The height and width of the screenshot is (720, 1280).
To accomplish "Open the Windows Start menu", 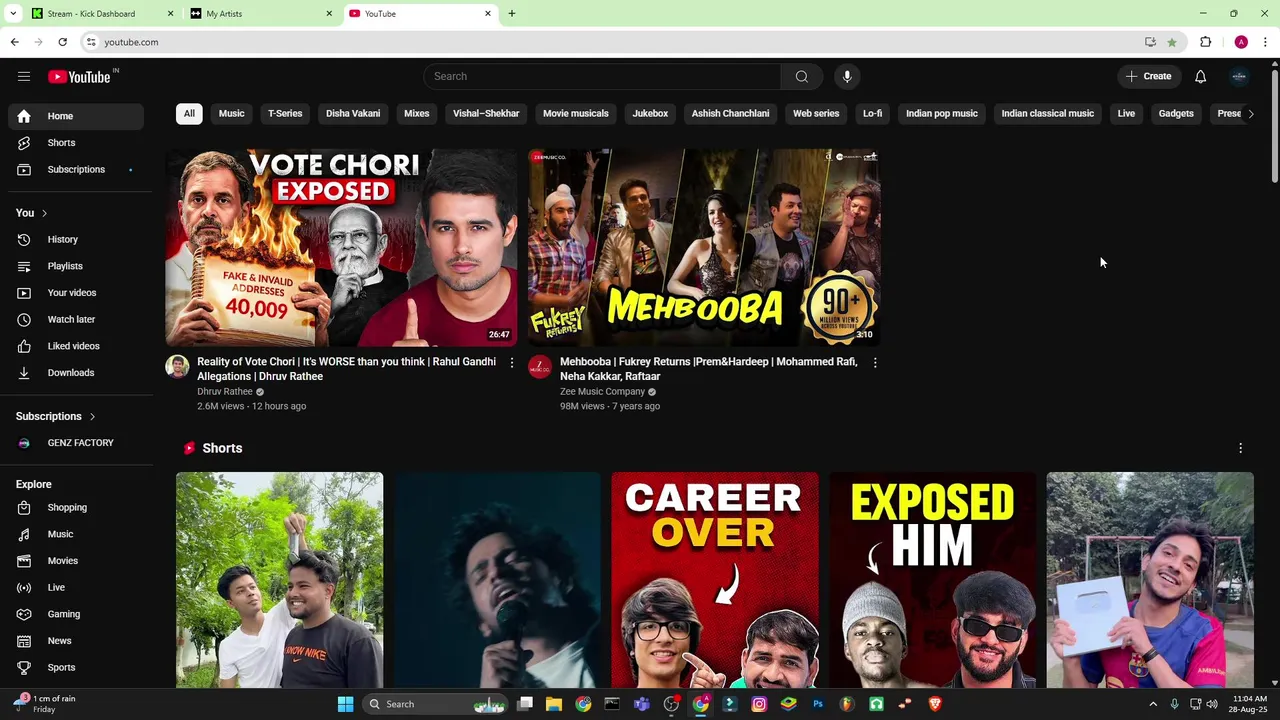I will tap(345, 704).
